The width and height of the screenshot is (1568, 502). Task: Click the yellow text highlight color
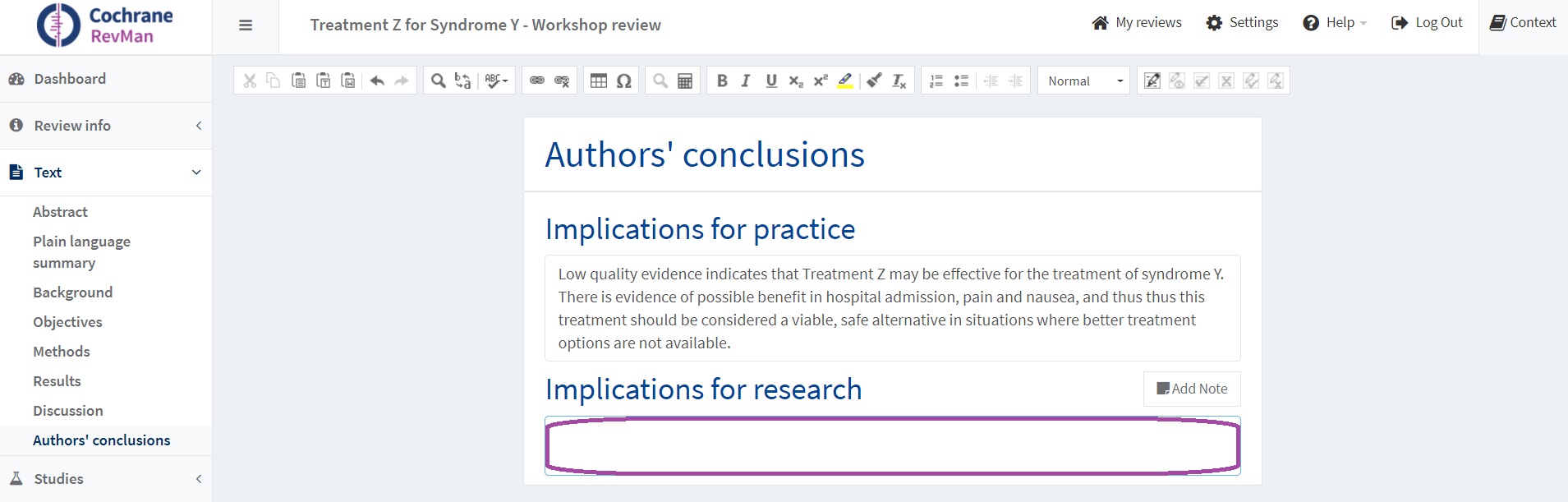click(x=845, y=81)
